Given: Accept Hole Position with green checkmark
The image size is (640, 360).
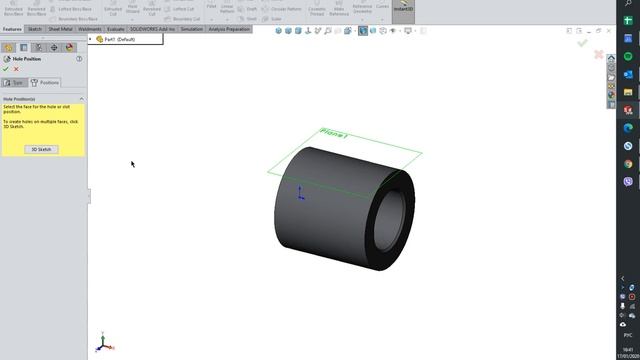Looking at the screenshot, I should (x=6, y=69).
